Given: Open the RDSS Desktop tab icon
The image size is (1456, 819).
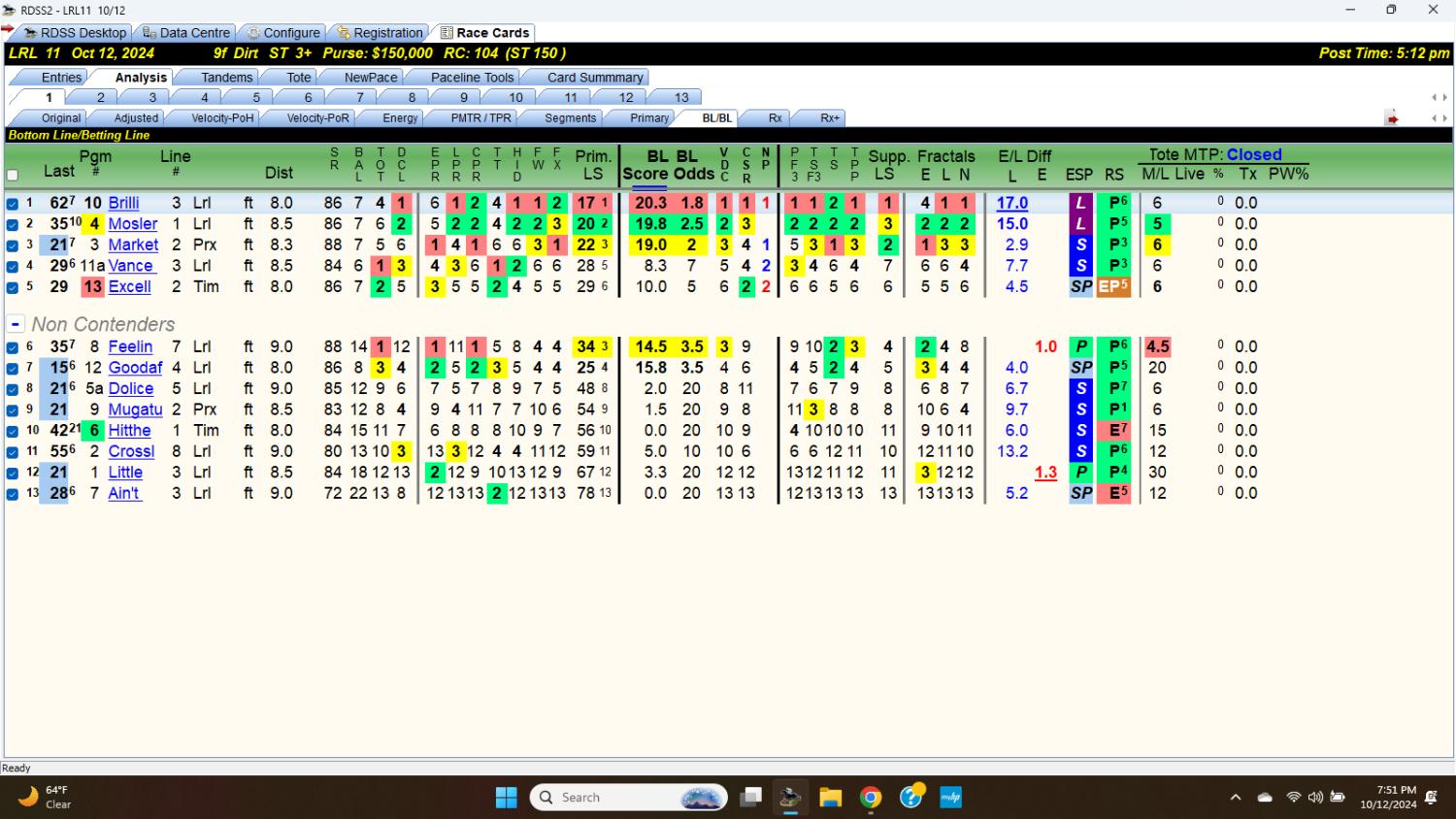Looking at the screenshot, I should click(x=29, y=33).
